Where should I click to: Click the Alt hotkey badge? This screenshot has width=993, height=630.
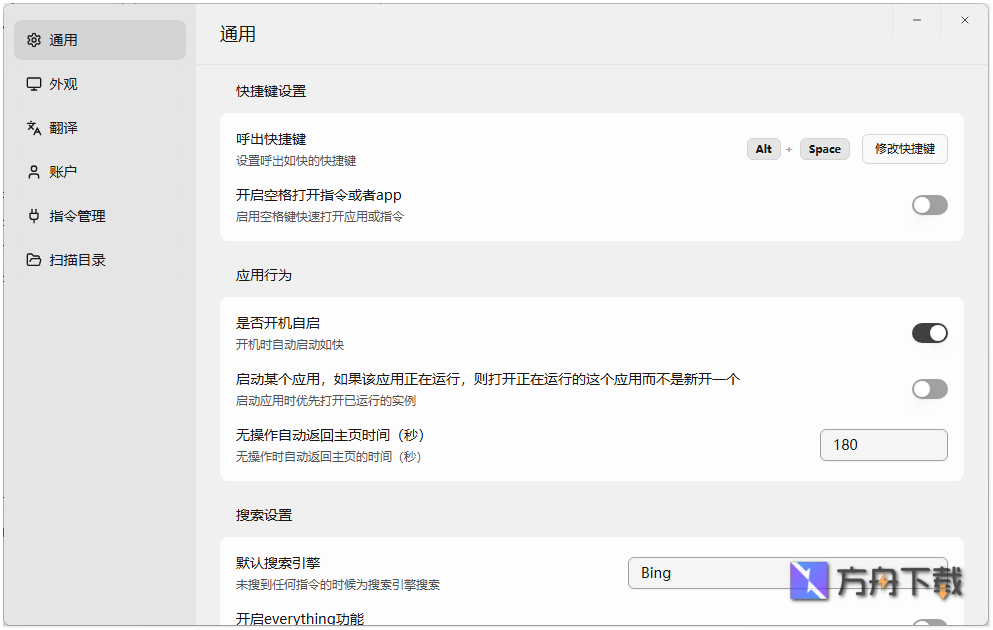(763, 148)
